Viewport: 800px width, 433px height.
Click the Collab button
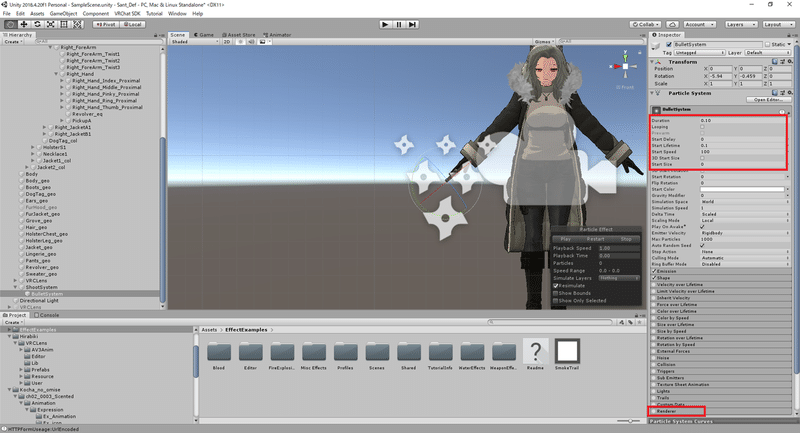(x=646, y=24)
